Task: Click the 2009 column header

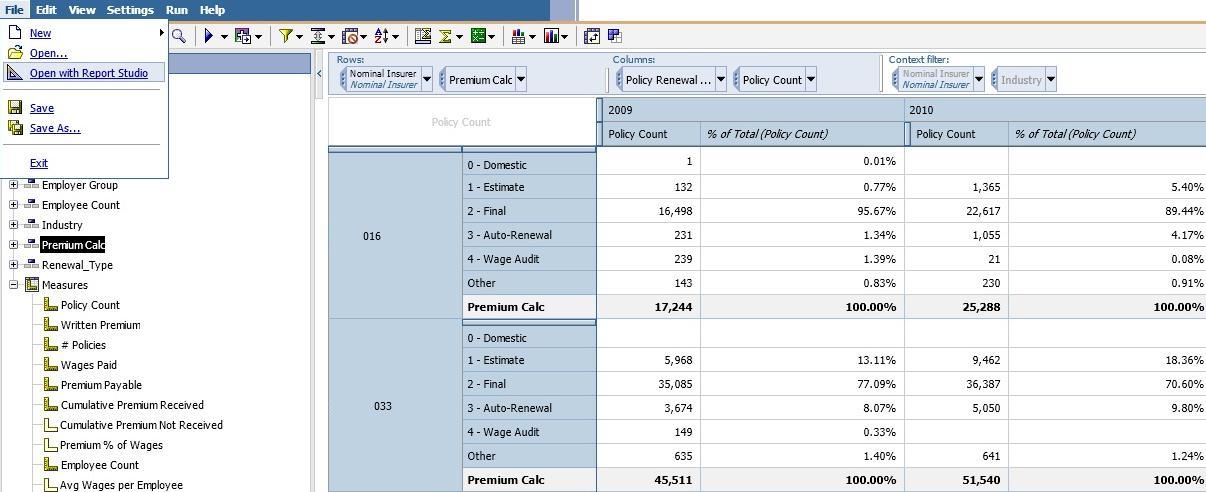Action: (620, 110)
